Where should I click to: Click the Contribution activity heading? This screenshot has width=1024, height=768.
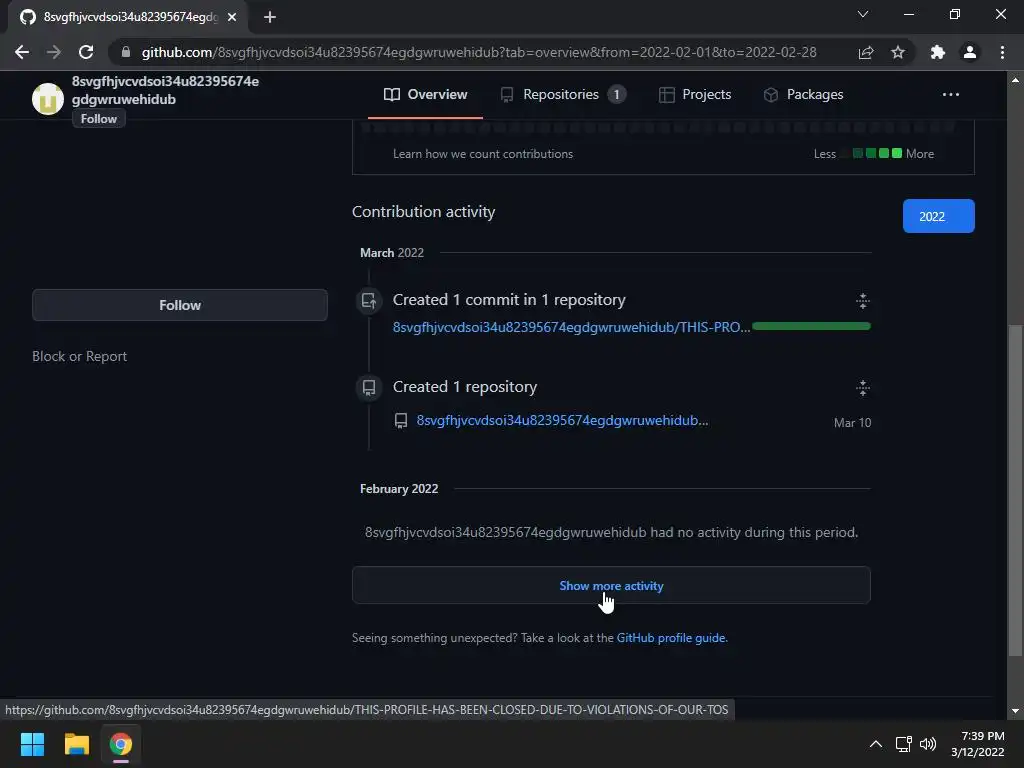[x=423, y=212]
